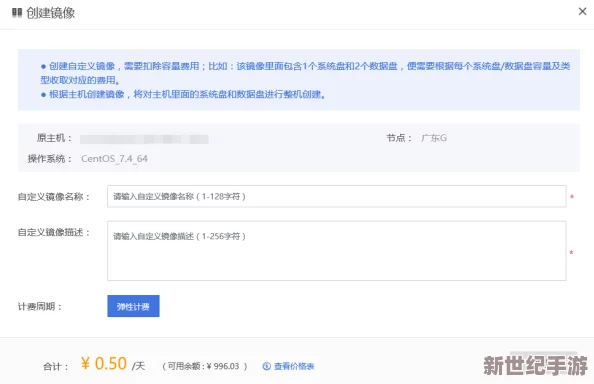594x384 pixels.
Task: Click the 节点 label
Action: click(399, 138)
